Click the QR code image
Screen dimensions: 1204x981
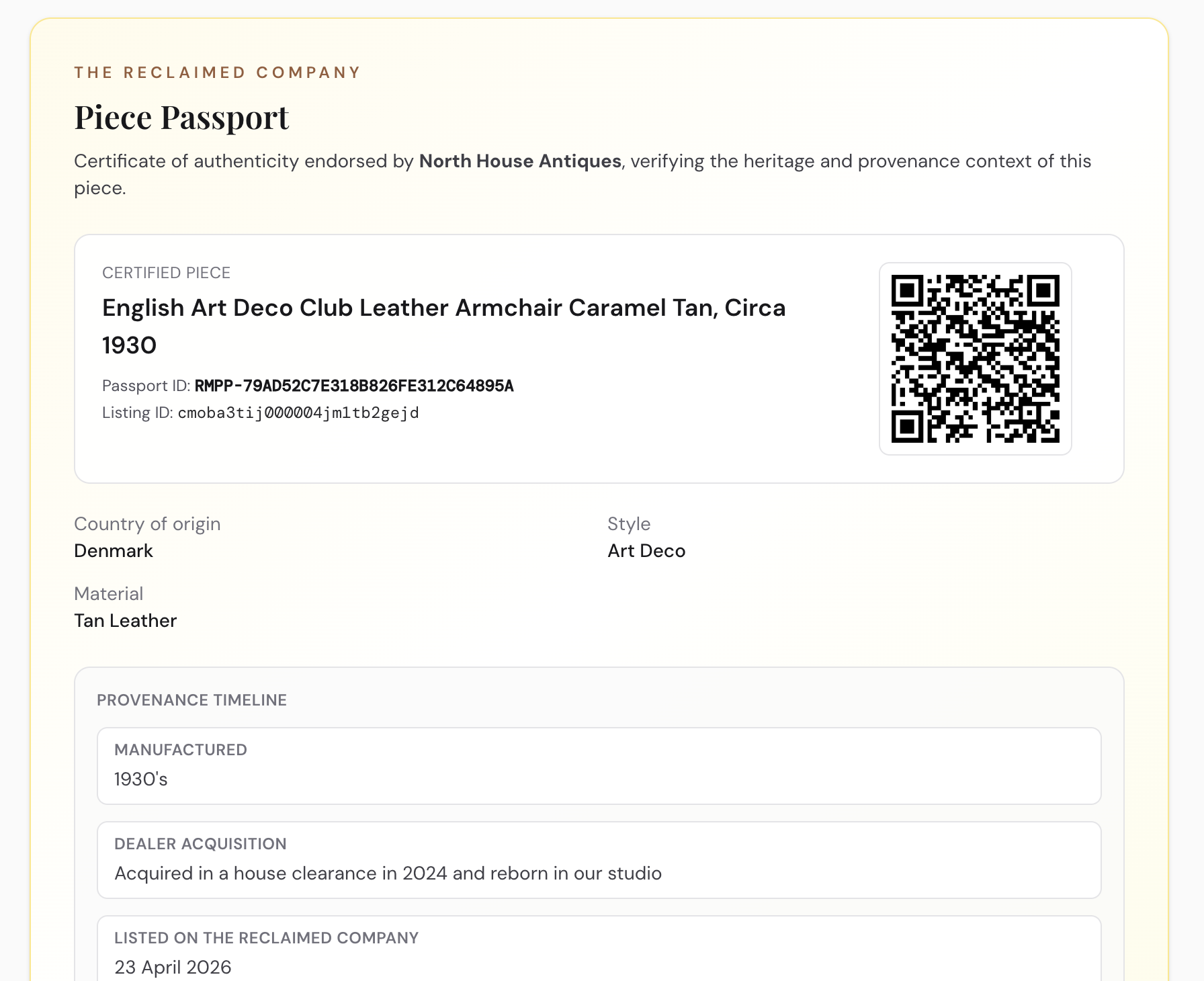pyautogui.click(x=975, y=359)
